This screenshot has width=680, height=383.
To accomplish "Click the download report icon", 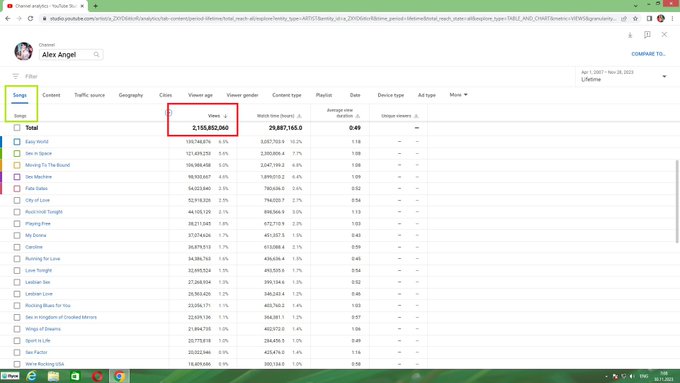I will click(630, 35).
